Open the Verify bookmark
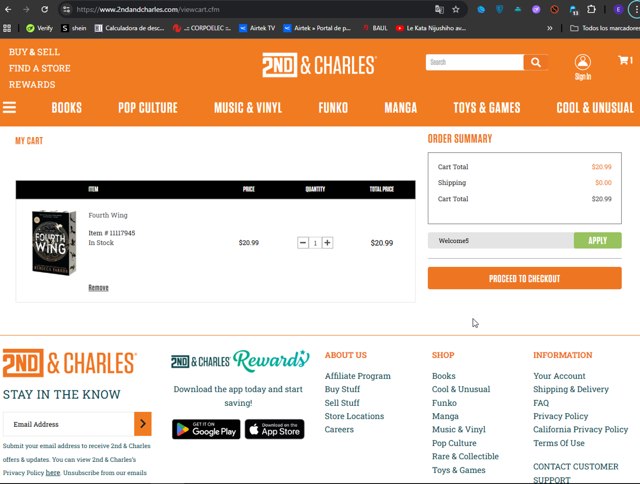Screen dimensions: 640x484 pos(39,28)
